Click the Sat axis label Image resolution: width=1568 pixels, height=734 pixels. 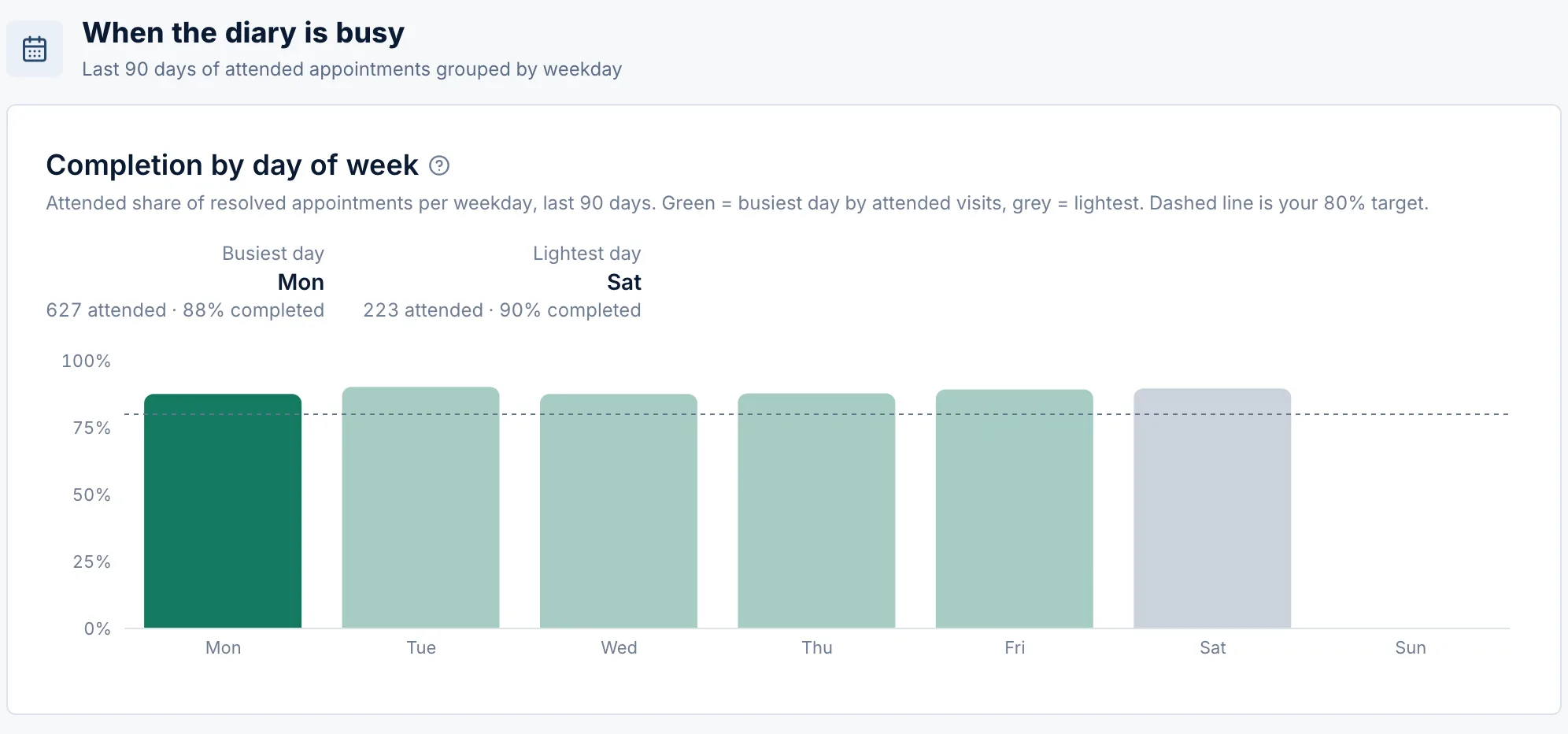1213,647
